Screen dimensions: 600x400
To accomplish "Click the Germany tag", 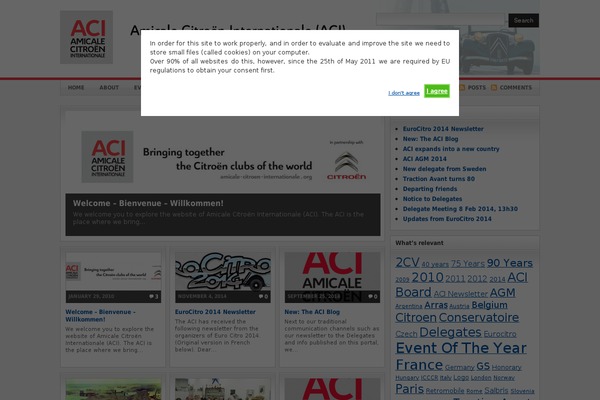I will click(x=460, y=367).
